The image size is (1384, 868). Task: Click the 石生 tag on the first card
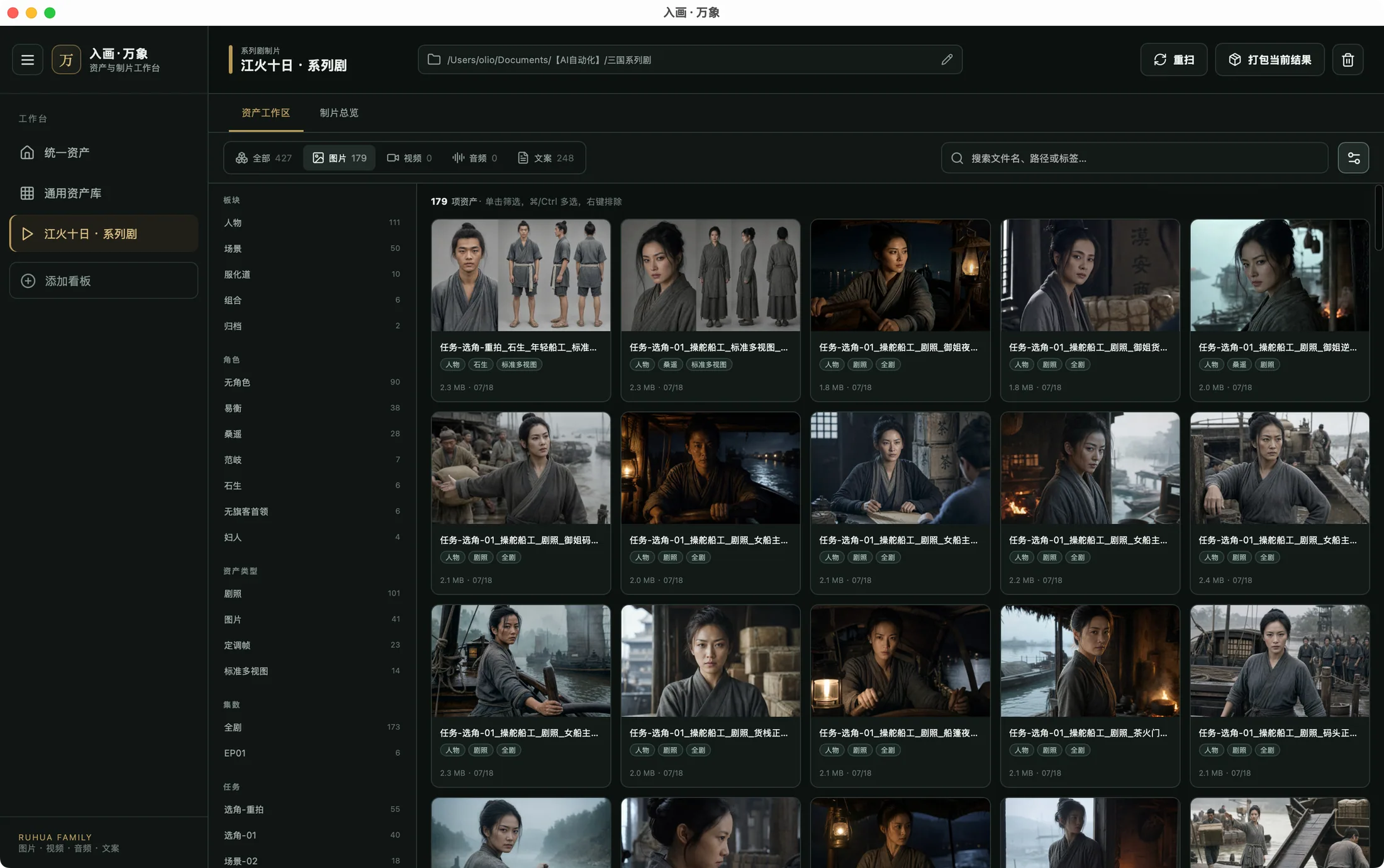click(x=480, y=365)
